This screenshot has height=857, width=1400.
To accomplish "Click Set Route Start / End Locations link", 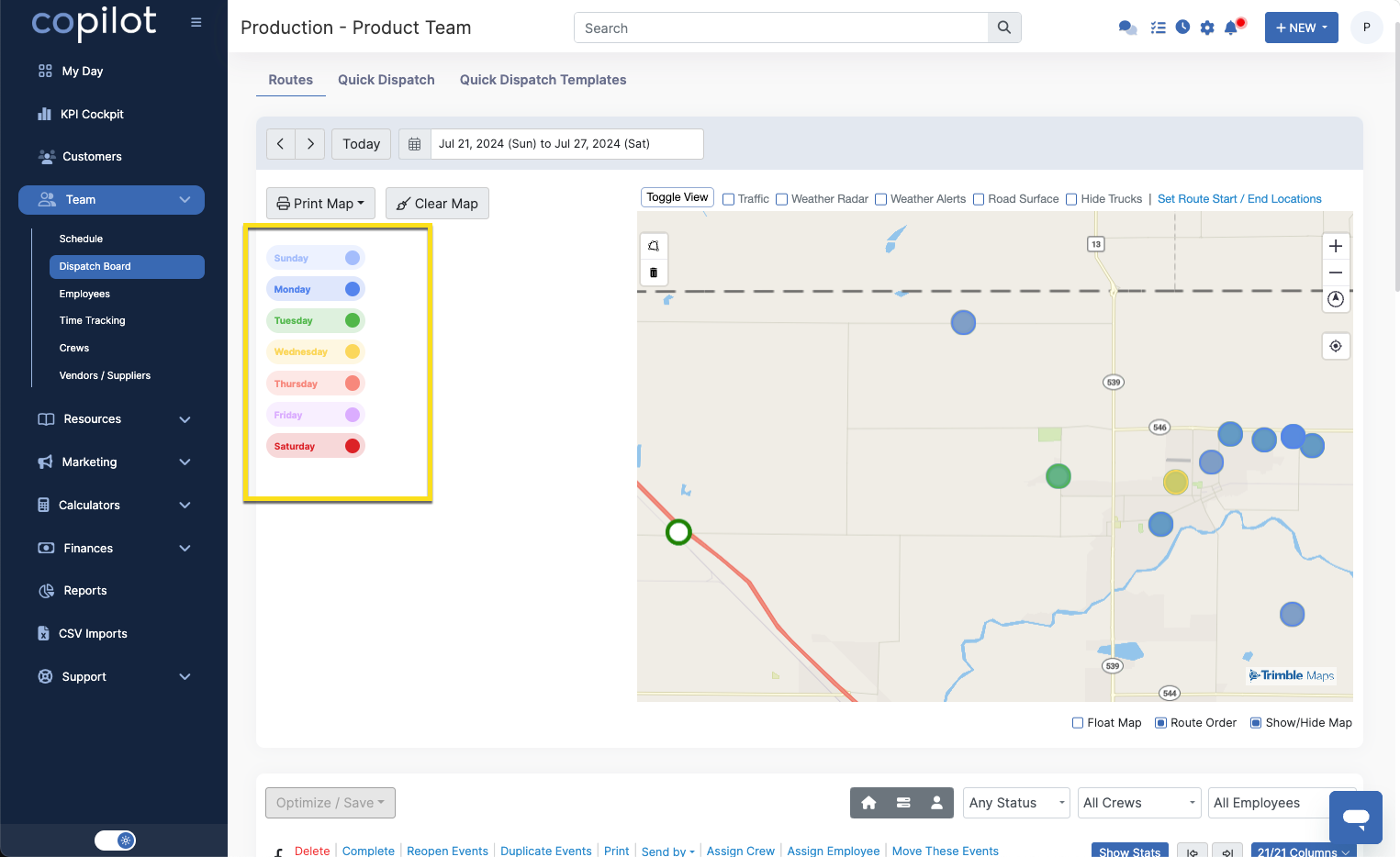I will point(1239,199).
